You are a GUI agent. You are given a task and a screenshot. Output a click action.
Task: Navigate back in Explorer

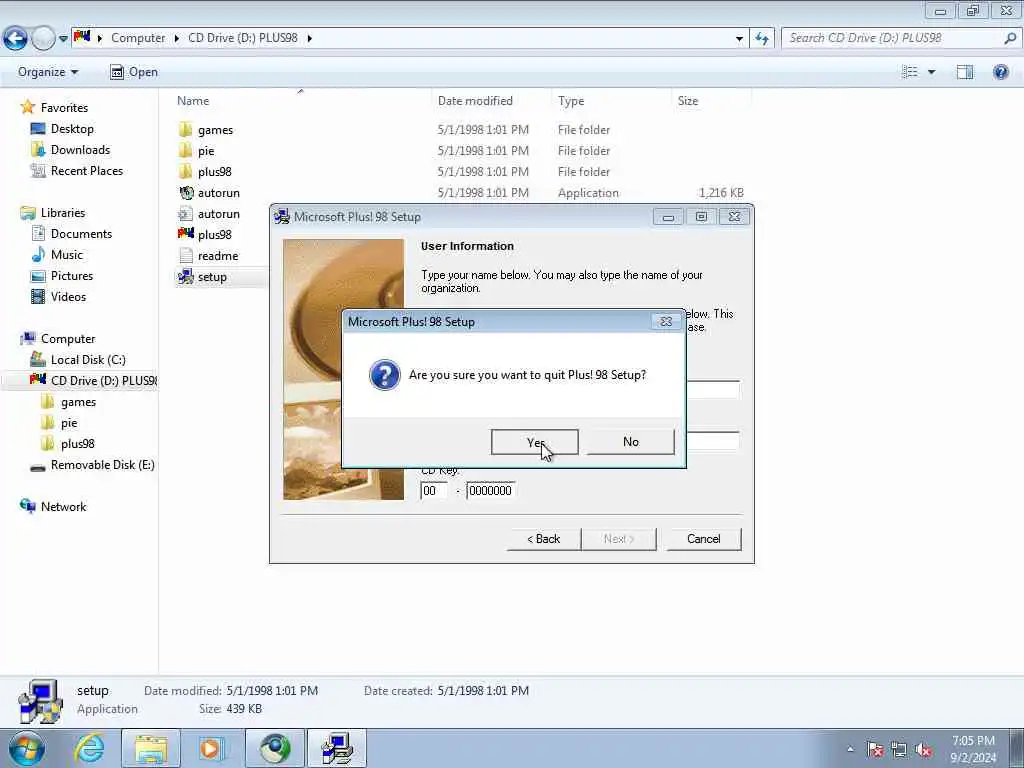[x=16, y=39]
